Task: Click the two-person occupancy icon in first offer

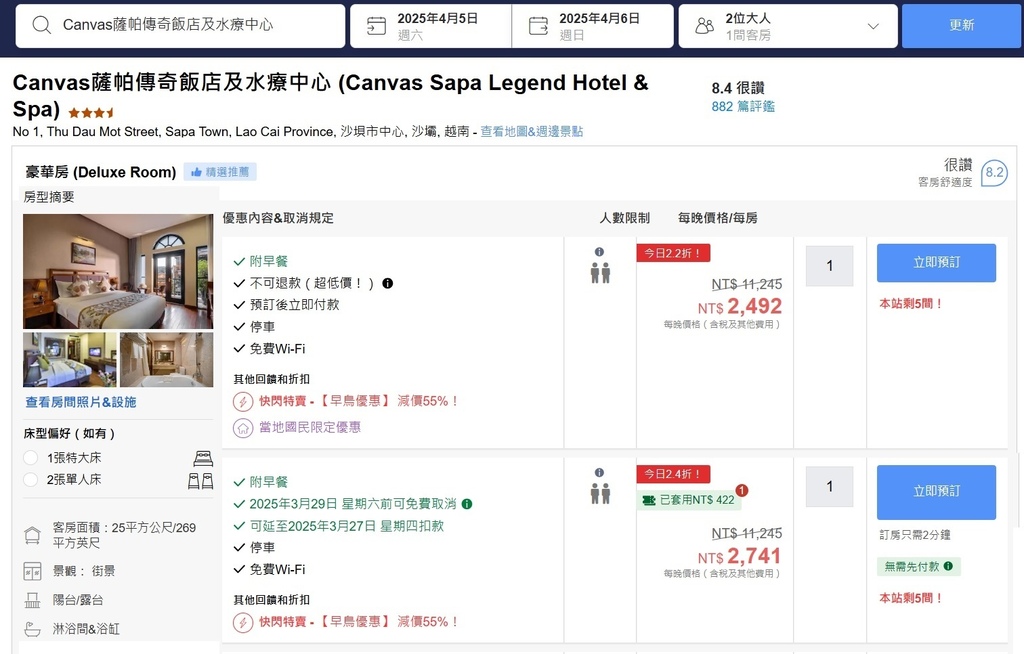Action: tap(600, 272)
